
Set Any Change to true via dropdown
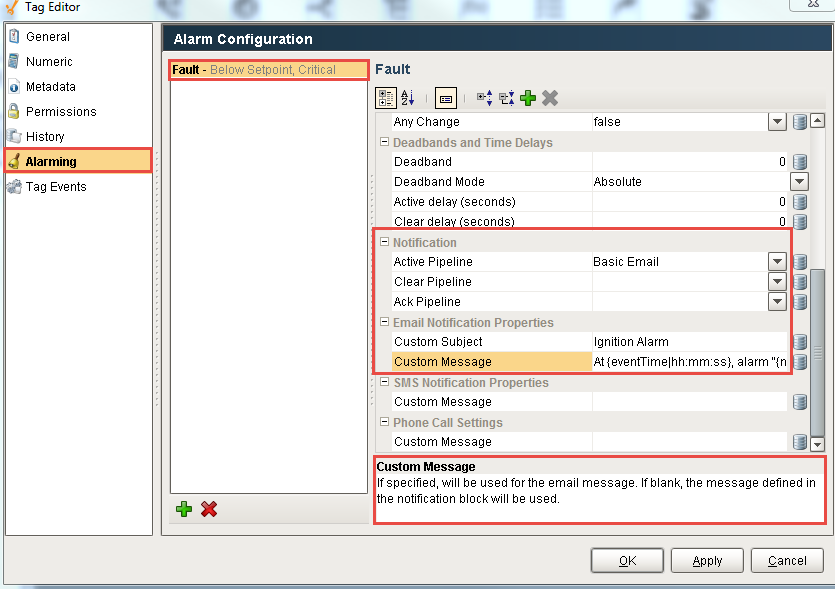point(777,121)
